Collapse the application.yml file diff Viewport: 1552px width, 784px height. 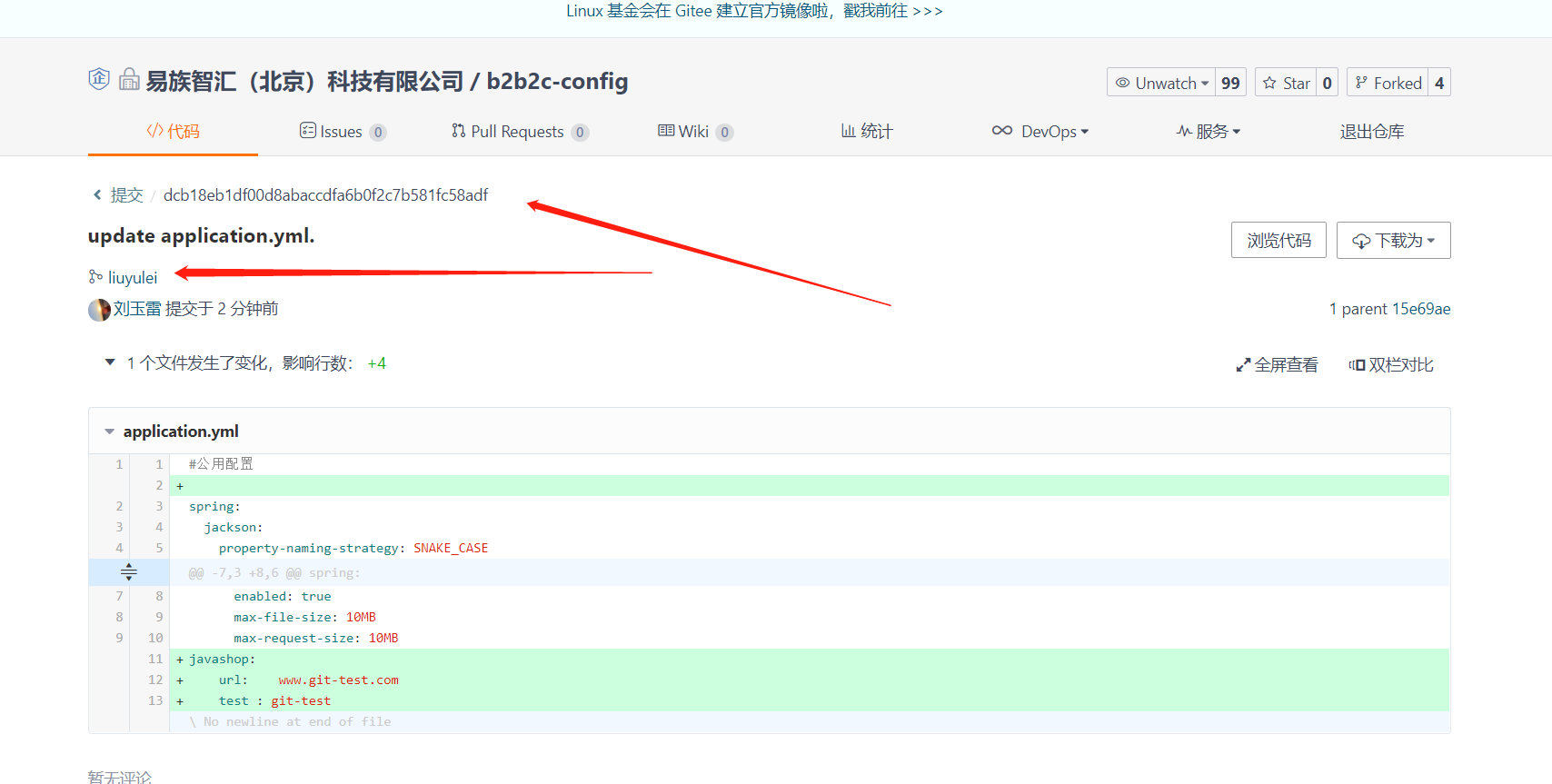pos(110,432)
